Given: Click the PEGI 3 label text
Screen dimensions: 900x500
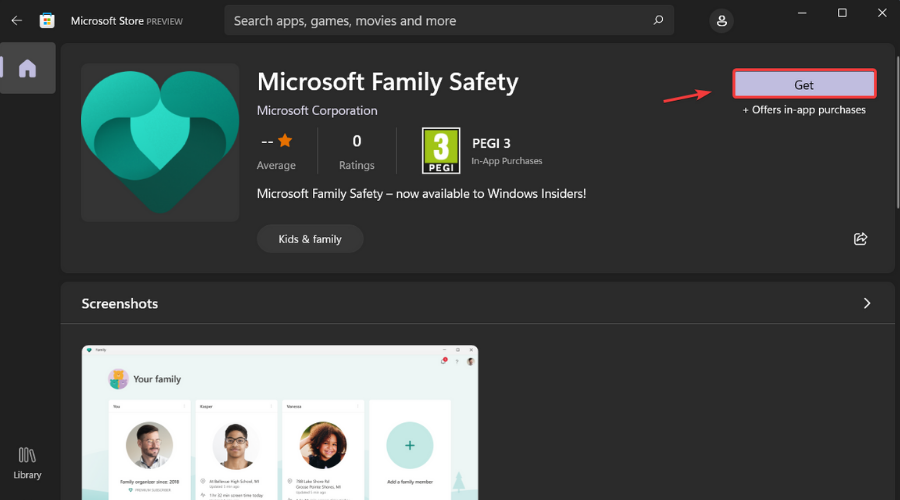Looking at the screenshot, I should pos(491,143).
